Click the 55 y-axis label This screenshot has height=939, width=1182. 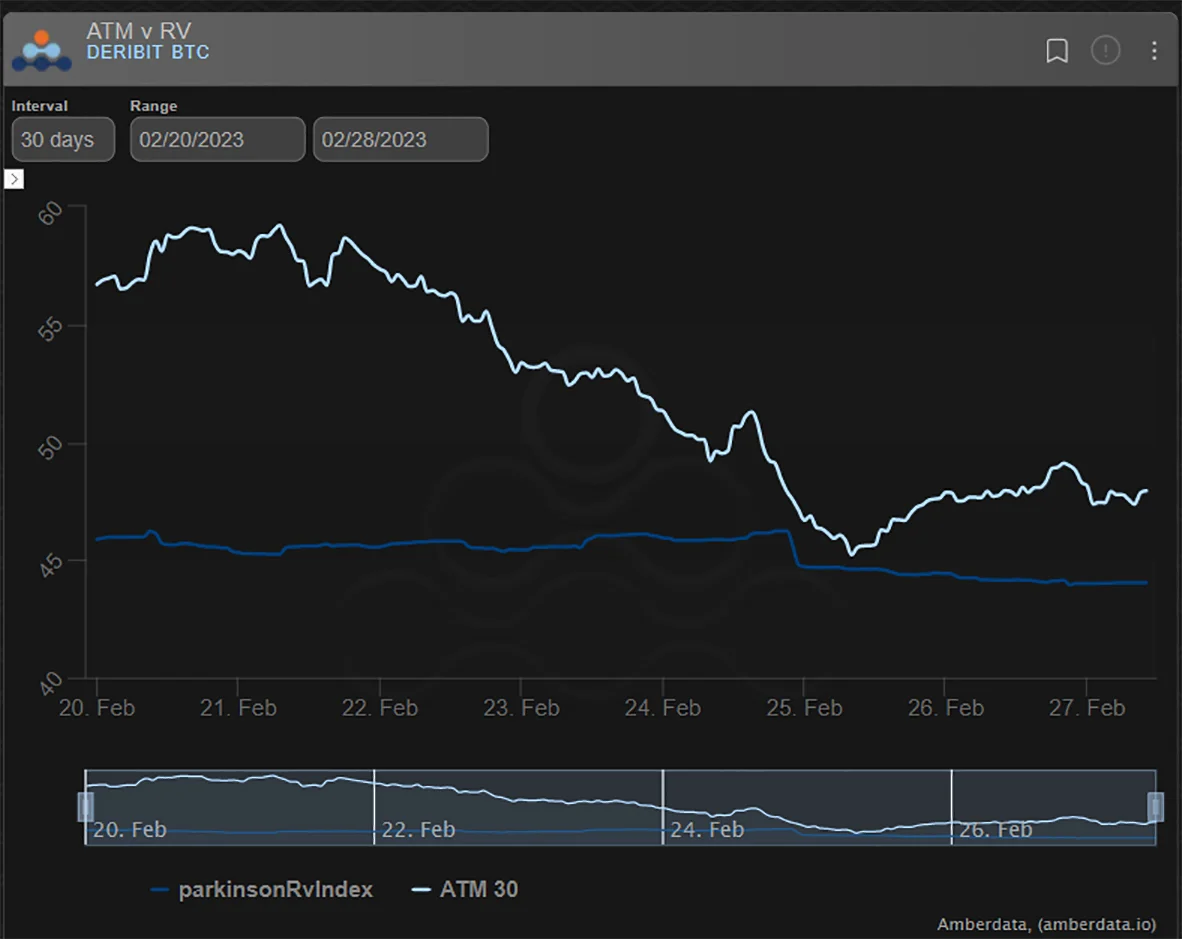[x=51, y=329]
